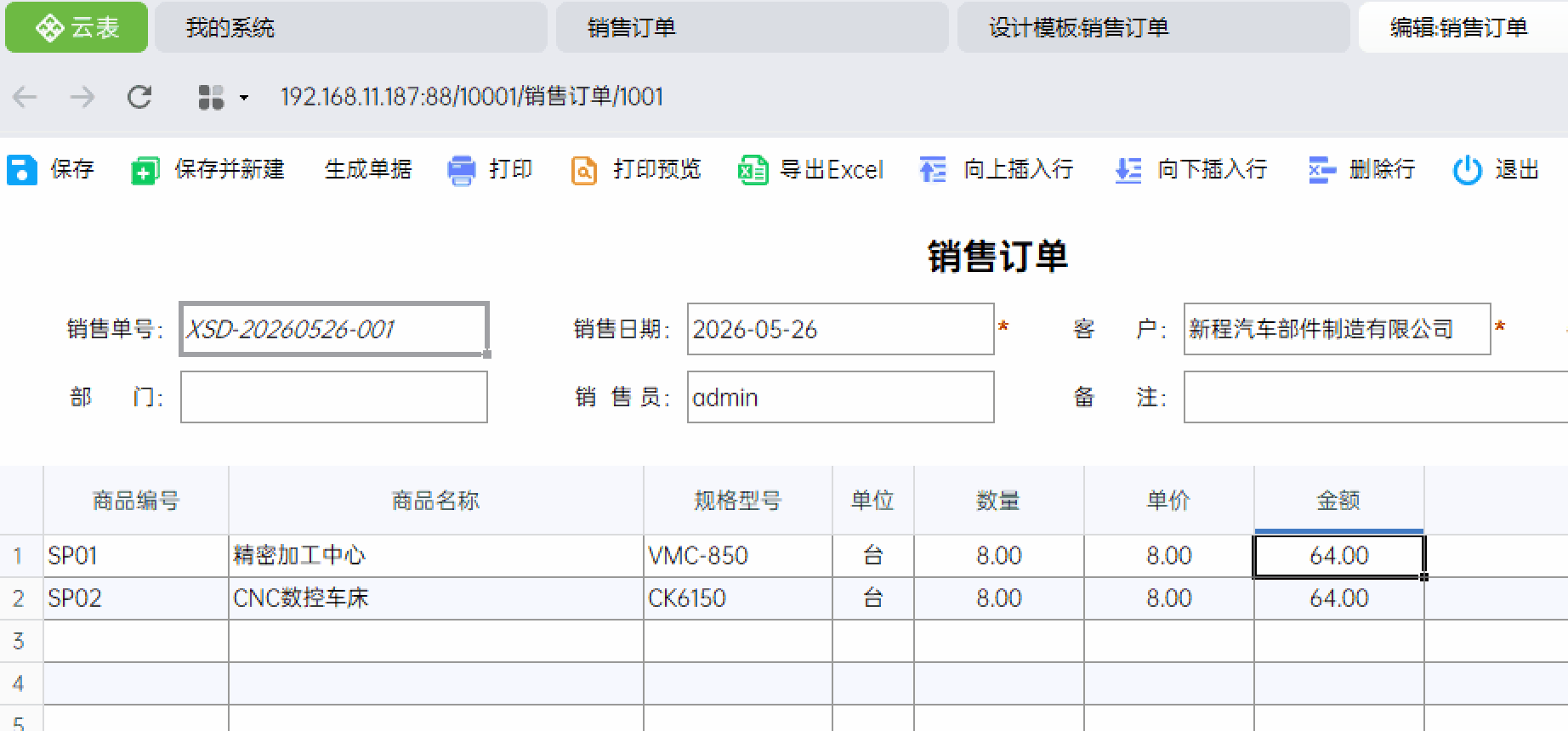This screenshot has width=1568, height=731.
Task: Delete the row with 删除行 icon
Action: coord(1322,170)
